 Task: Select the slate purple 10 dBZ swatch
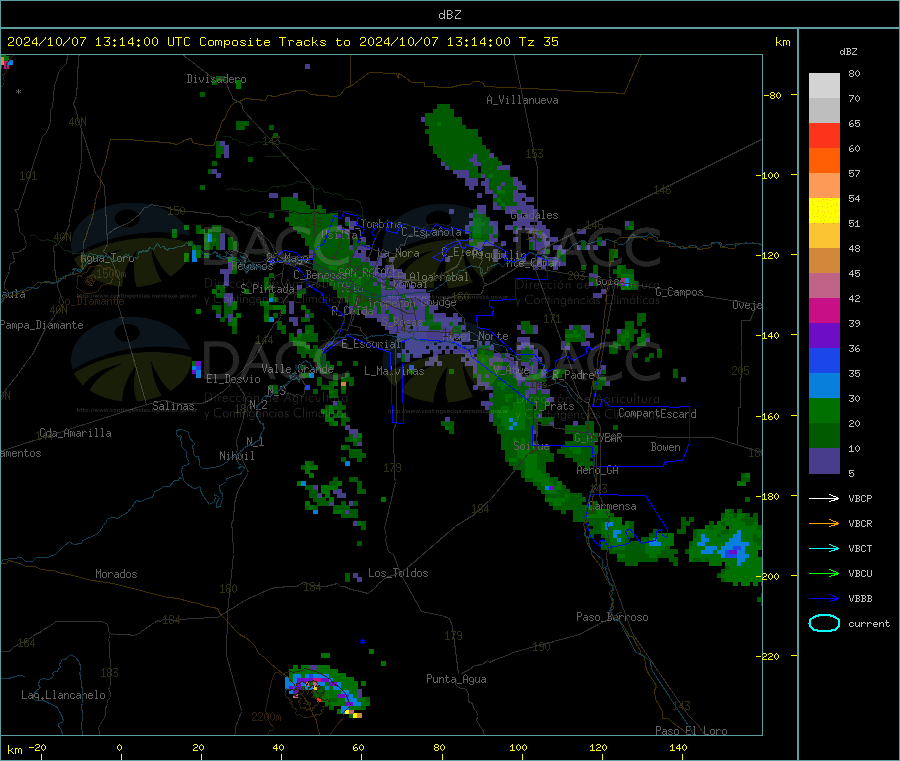coord(824,460)
